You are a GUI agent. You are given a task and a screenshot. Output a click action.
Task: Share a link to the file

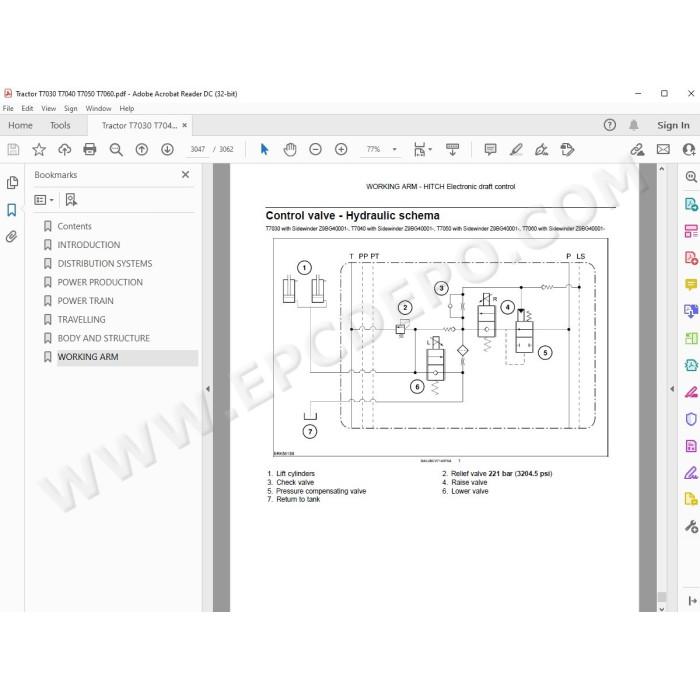(637, 149)
